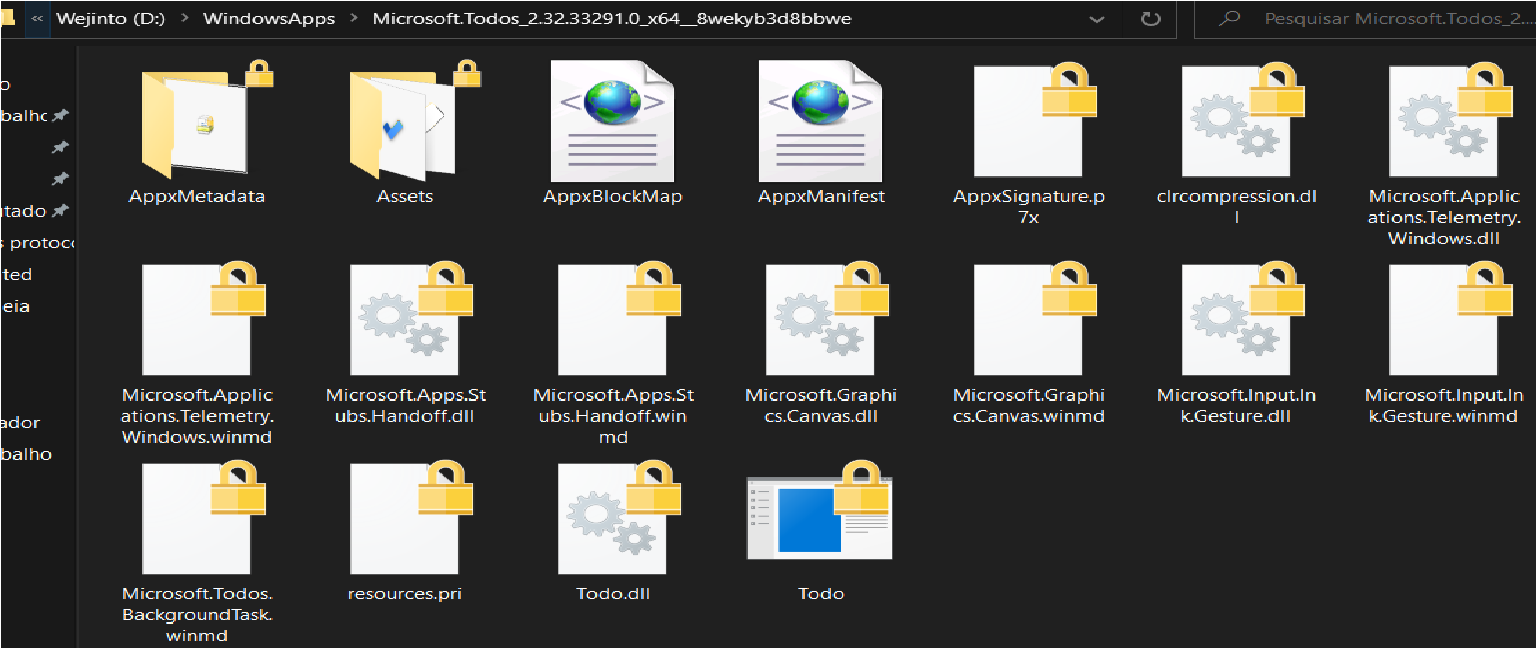
Task: Select Microsoft.Graphics.Canvas.winmd icon
Action: pos(1035,318)
